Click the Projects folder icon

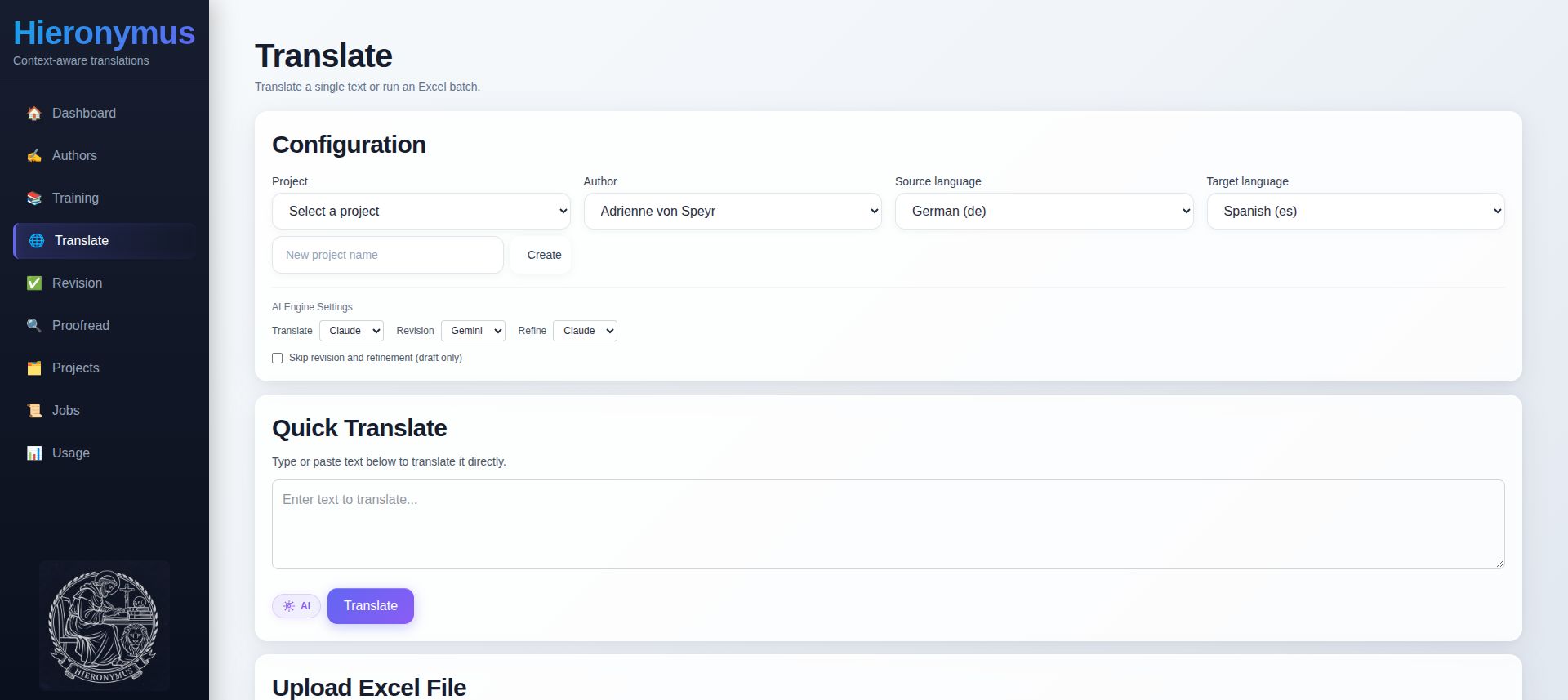[34, 368]
